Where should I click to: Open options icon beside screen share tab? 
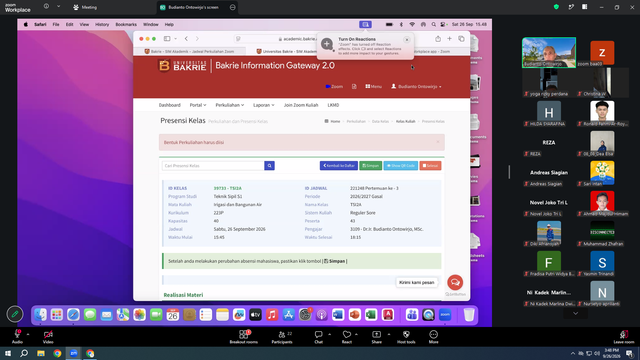click(x=233, y=7)
